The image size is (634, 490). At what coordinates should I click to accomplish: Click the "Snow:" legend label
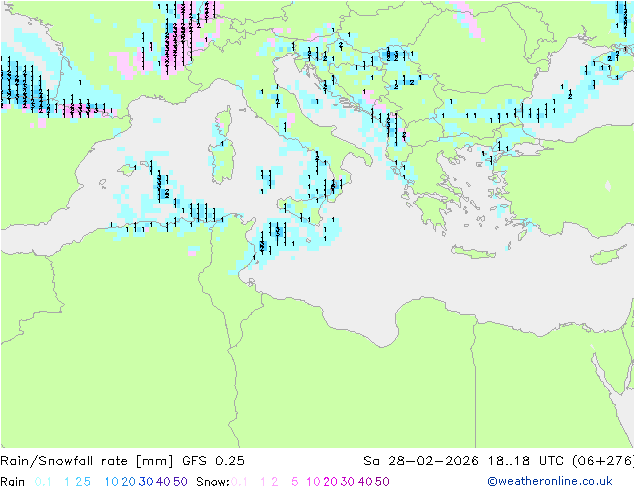click(213, 482)
